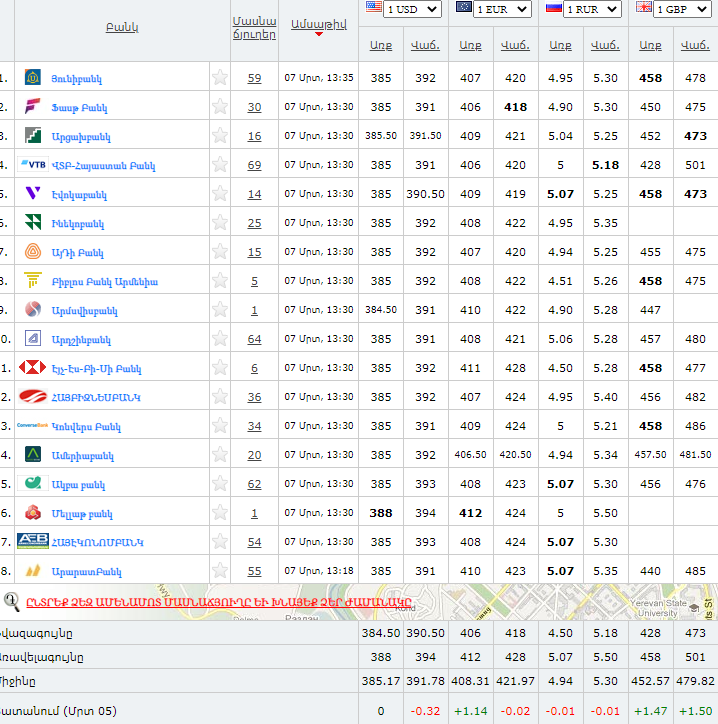Click the Unibank logo icon
This screenshot has height=724, width=718.
(33, 78)
